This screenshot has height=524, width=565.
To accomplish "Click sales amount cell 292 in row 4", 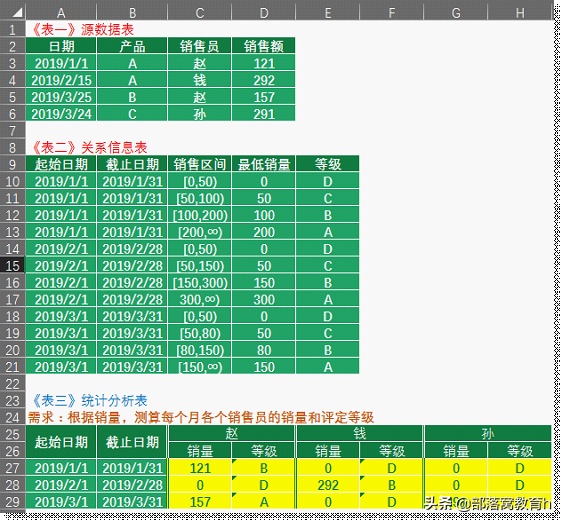I will [264, 80].
